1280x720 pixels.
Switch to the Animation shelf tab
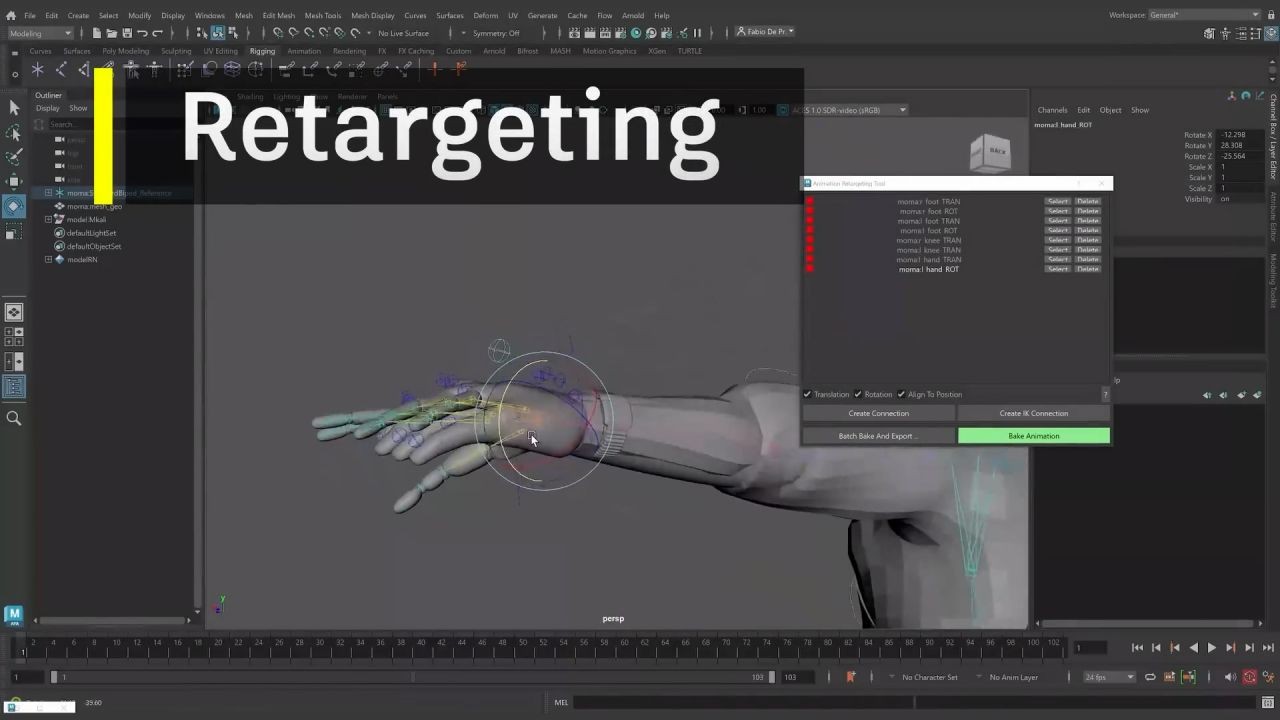point(304,51)
